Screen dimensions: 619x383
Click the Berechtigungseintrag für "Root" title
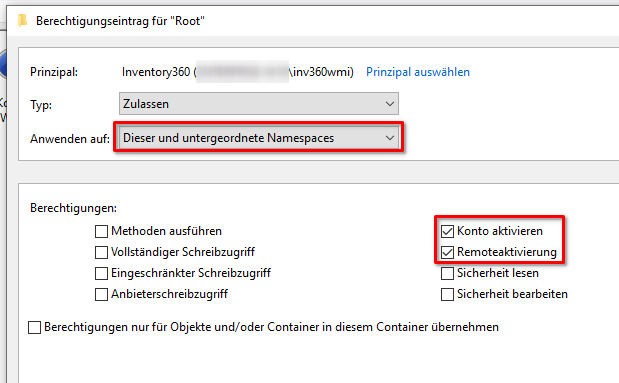pos(120,21)
